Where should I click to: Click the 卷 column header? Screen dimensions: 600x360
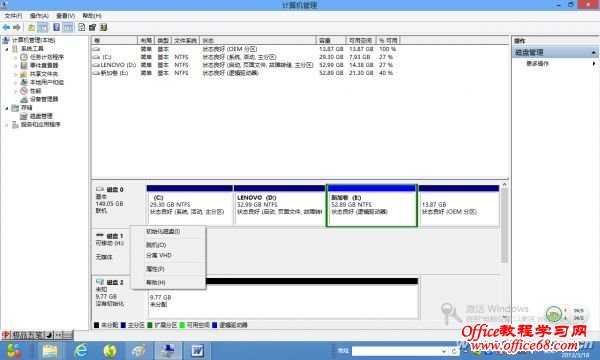[x=114, y=40]
